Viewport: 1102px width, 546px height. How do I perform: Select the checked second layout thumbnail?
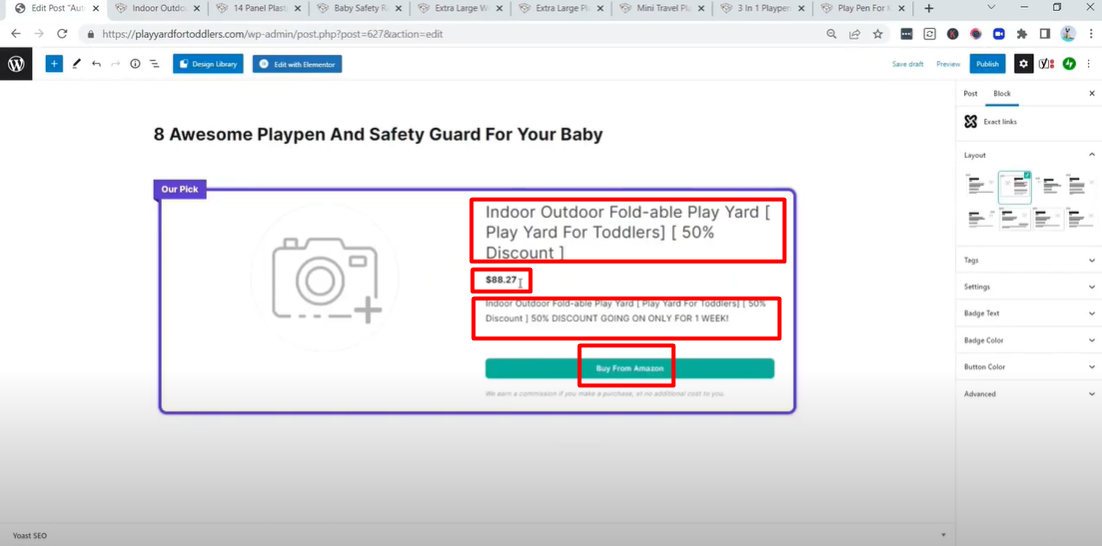click(1015, 187)
